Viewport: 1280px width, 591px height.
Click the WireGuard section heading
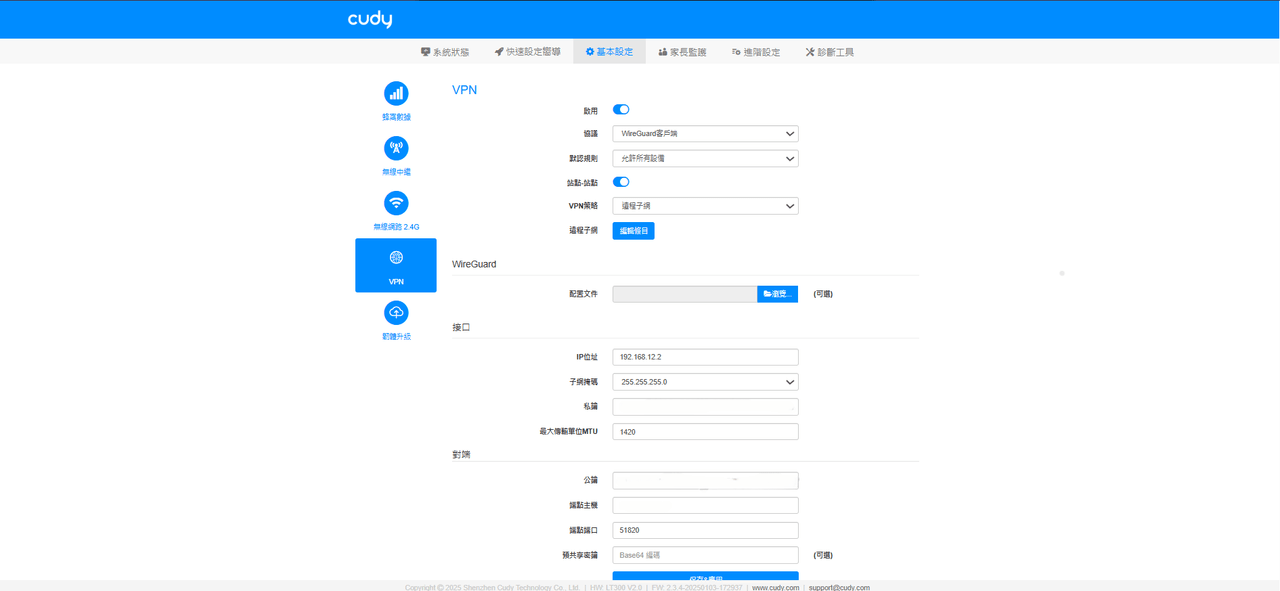[x=474, y=264]
